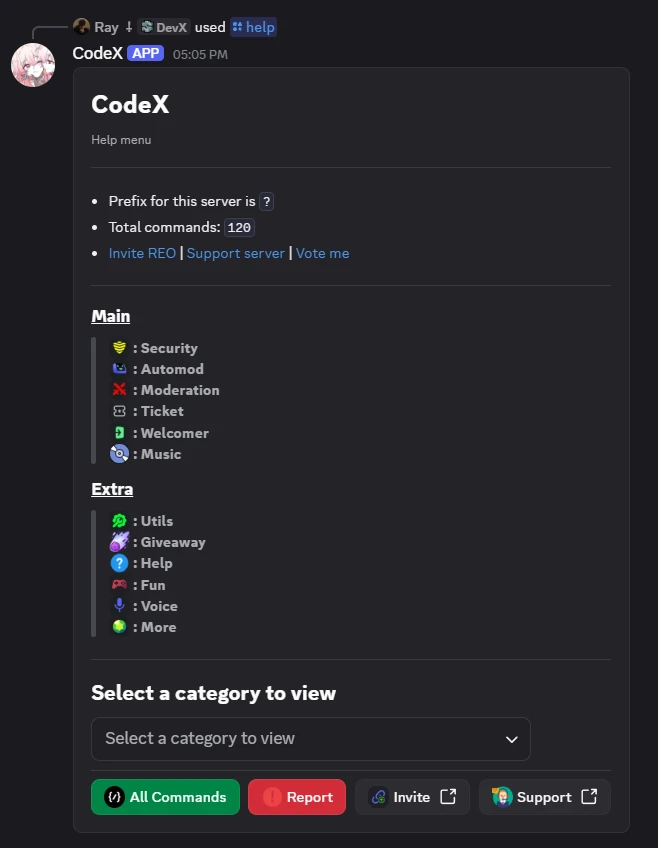Click the help slash command tag
The width and height of the screenshot is (658, 848).
254,27
